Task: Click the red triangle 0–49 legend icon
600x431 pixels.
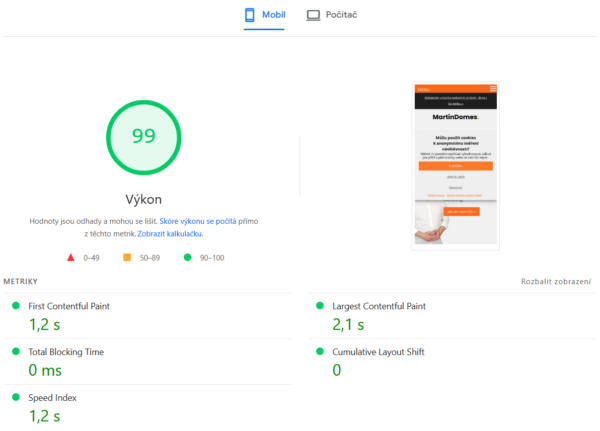Action: coord(71,258)
